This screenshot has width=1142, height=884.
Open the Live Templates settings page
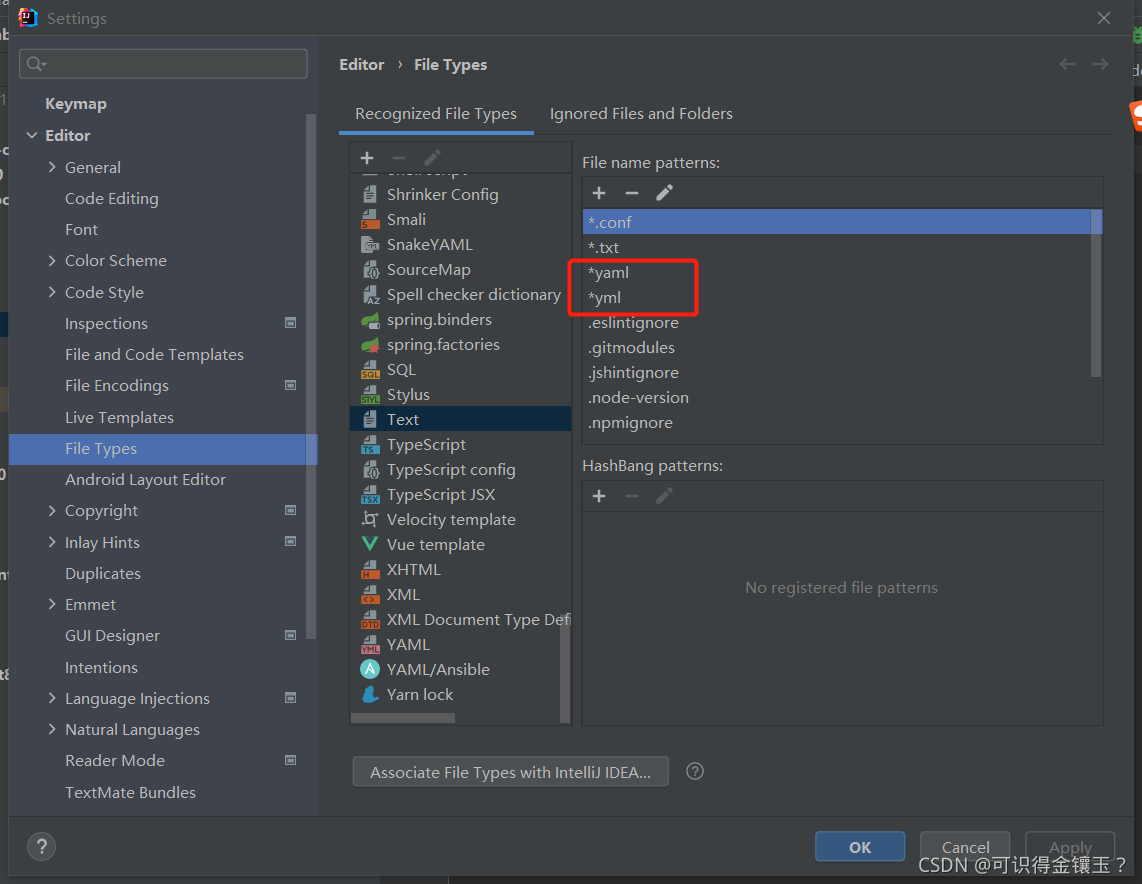pos(119,417)
